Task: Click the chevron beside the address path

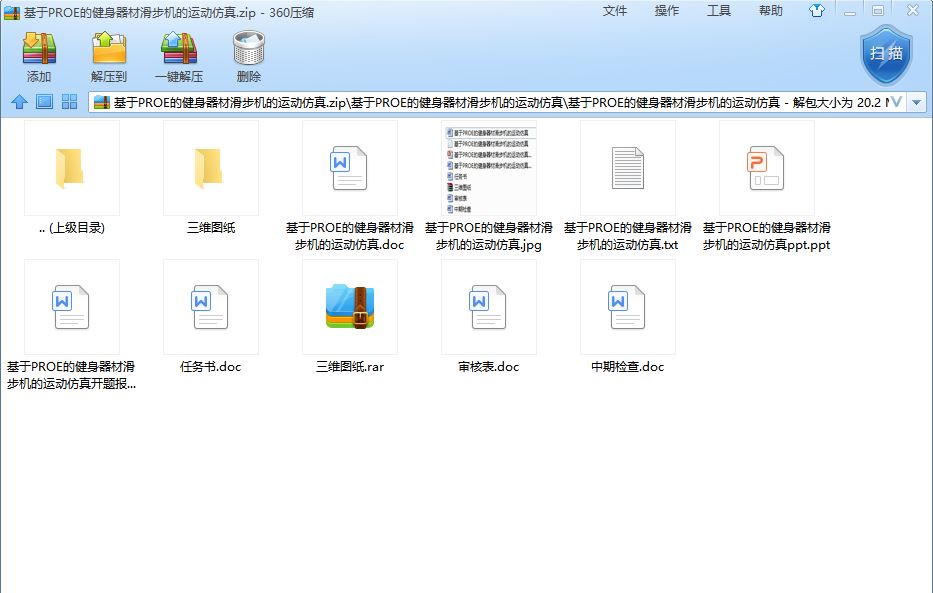Action: pyautogui.click(x=896, y=102)
